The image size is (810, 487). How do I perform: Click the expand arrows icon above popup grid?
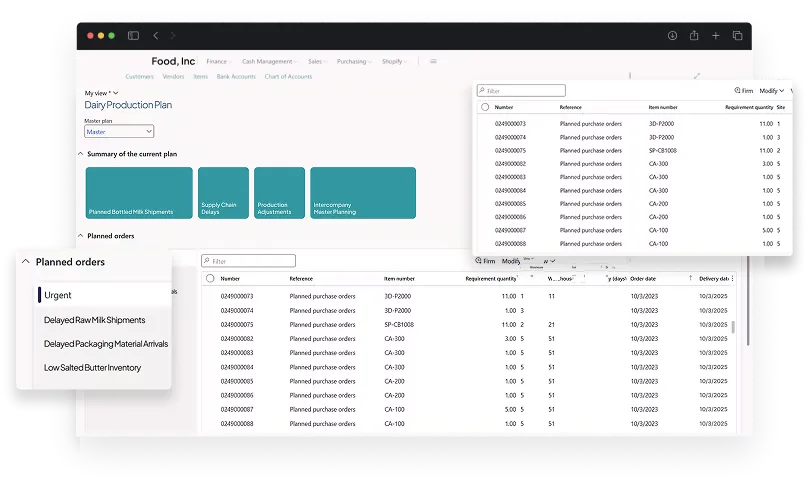pyautogui.click(x=697, y=76)
